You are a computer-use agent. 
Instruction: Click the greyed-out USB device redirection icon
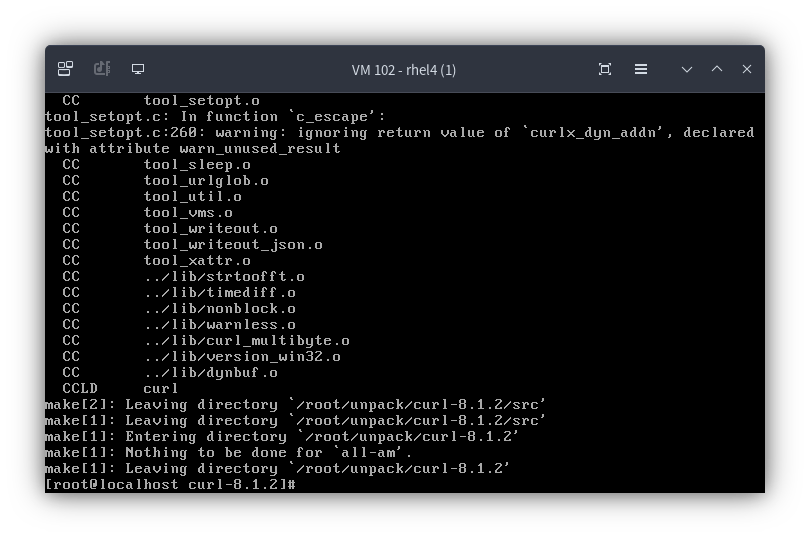(x=102, y=69)
